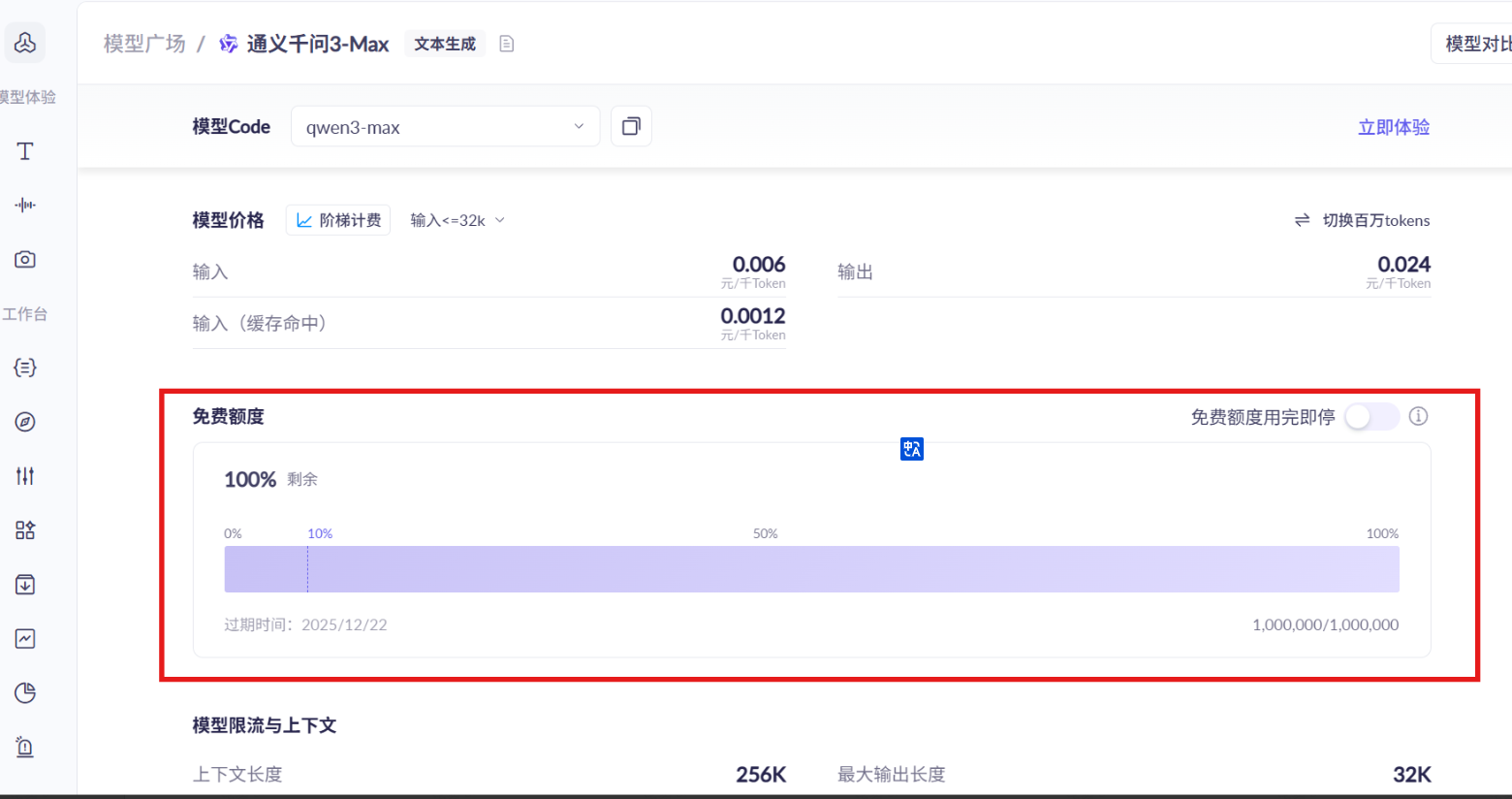Click the 0.006 input price value
This screenshot has height=799, width=1512.
[x=759, y=264]
